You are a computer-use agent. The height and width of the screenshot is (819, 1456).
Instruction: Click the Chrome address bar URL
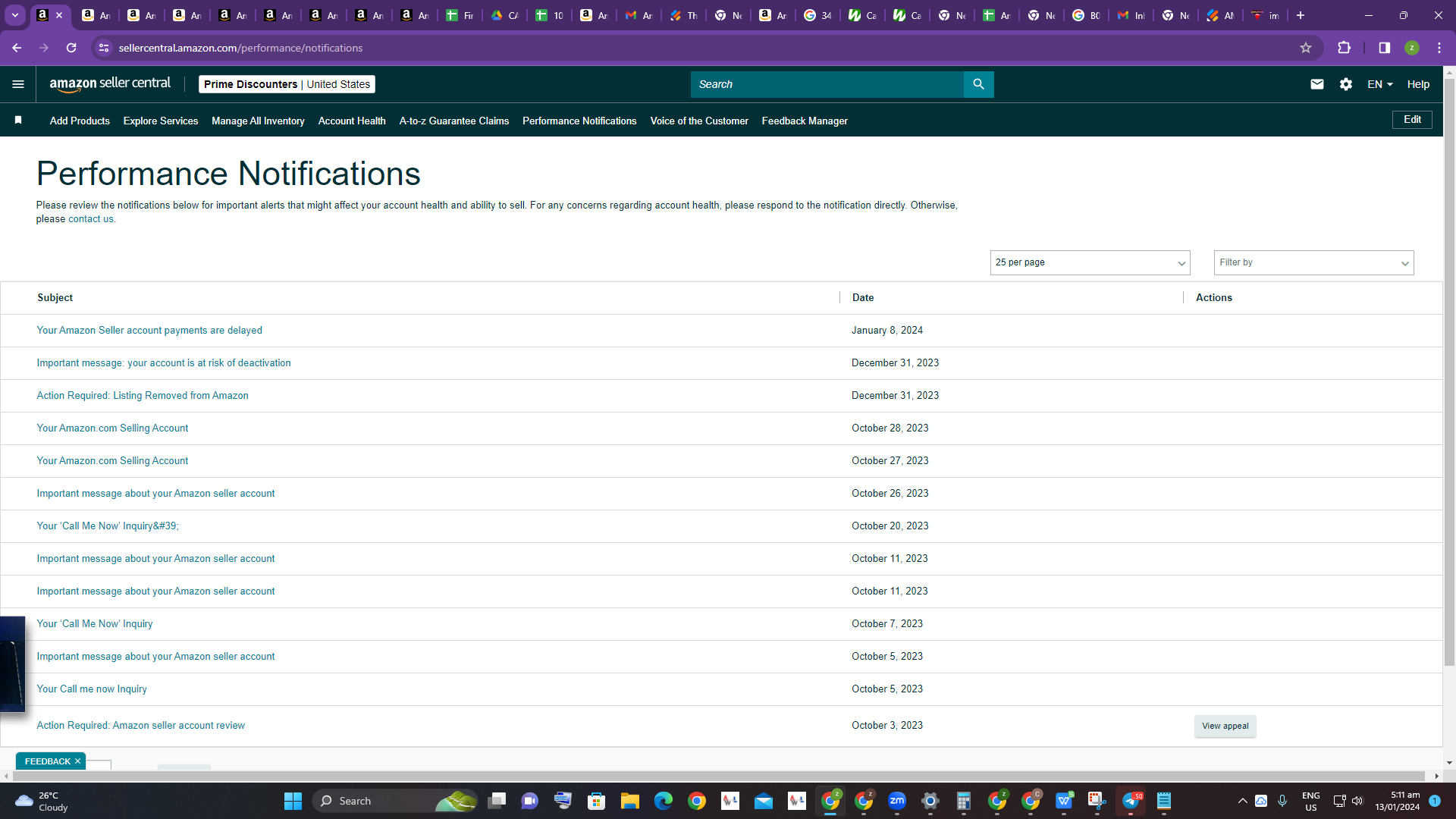(x=241, y=48)
